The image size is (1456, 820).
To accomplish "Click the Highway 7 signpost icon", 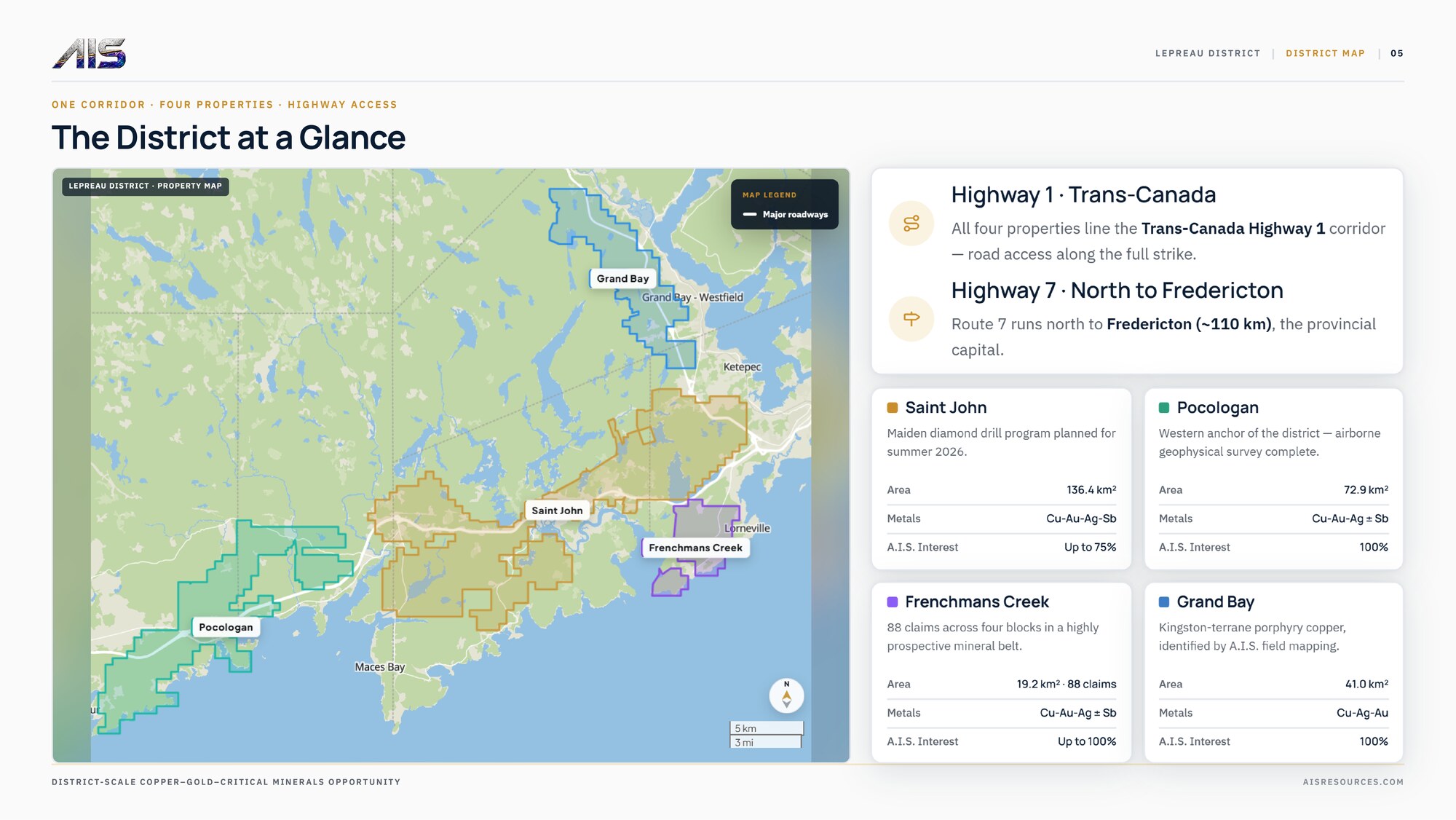I will coord(911,319).
